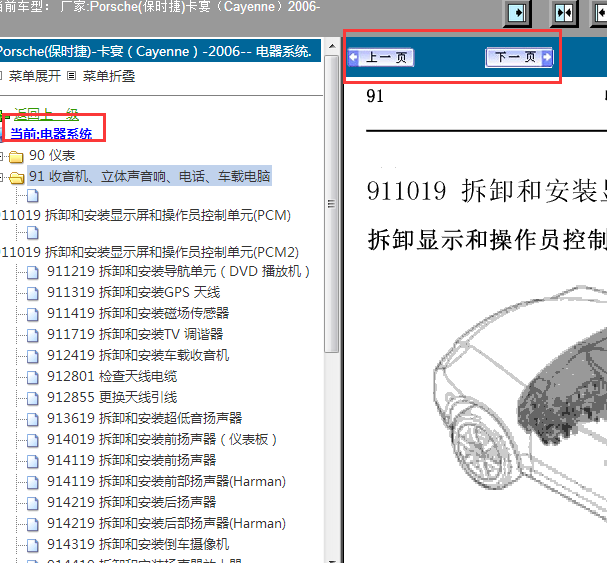
Task: Click page icon of 914119 前部扬声器(Harman)
Action: tap(33, 482)
